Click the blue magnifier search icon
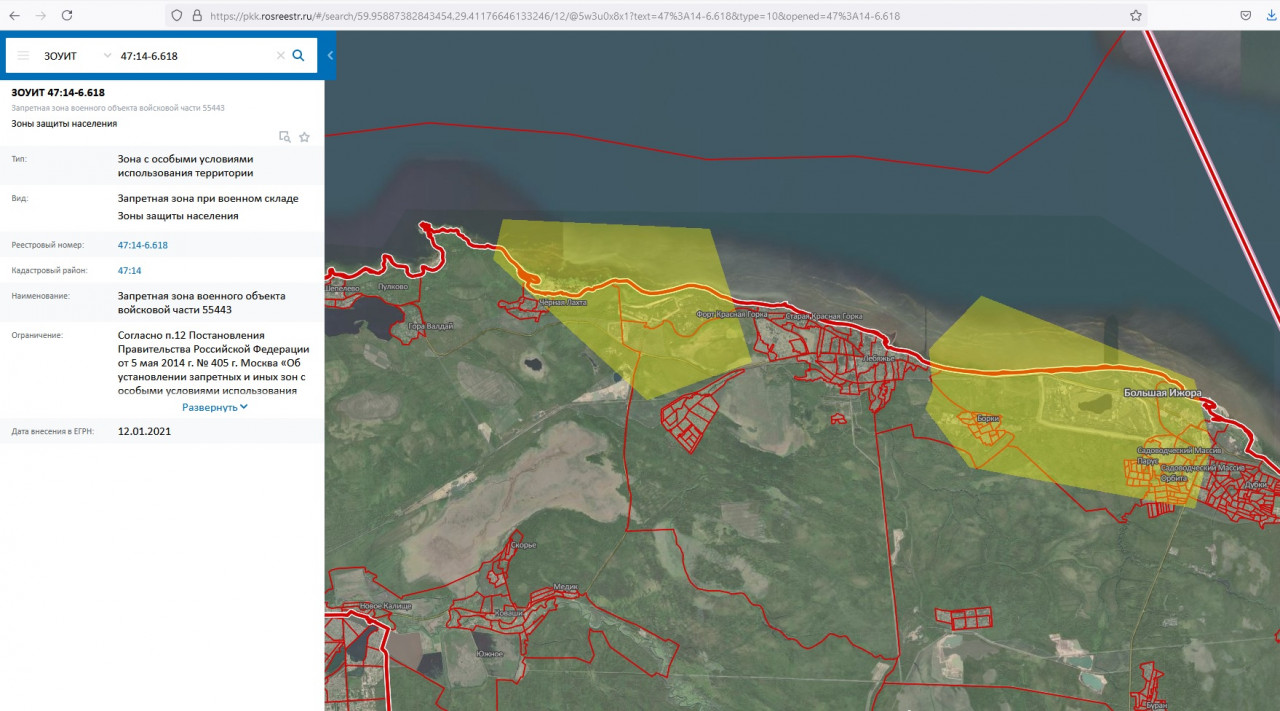This screenshot has height=711, width=1280. pos(298,56)
